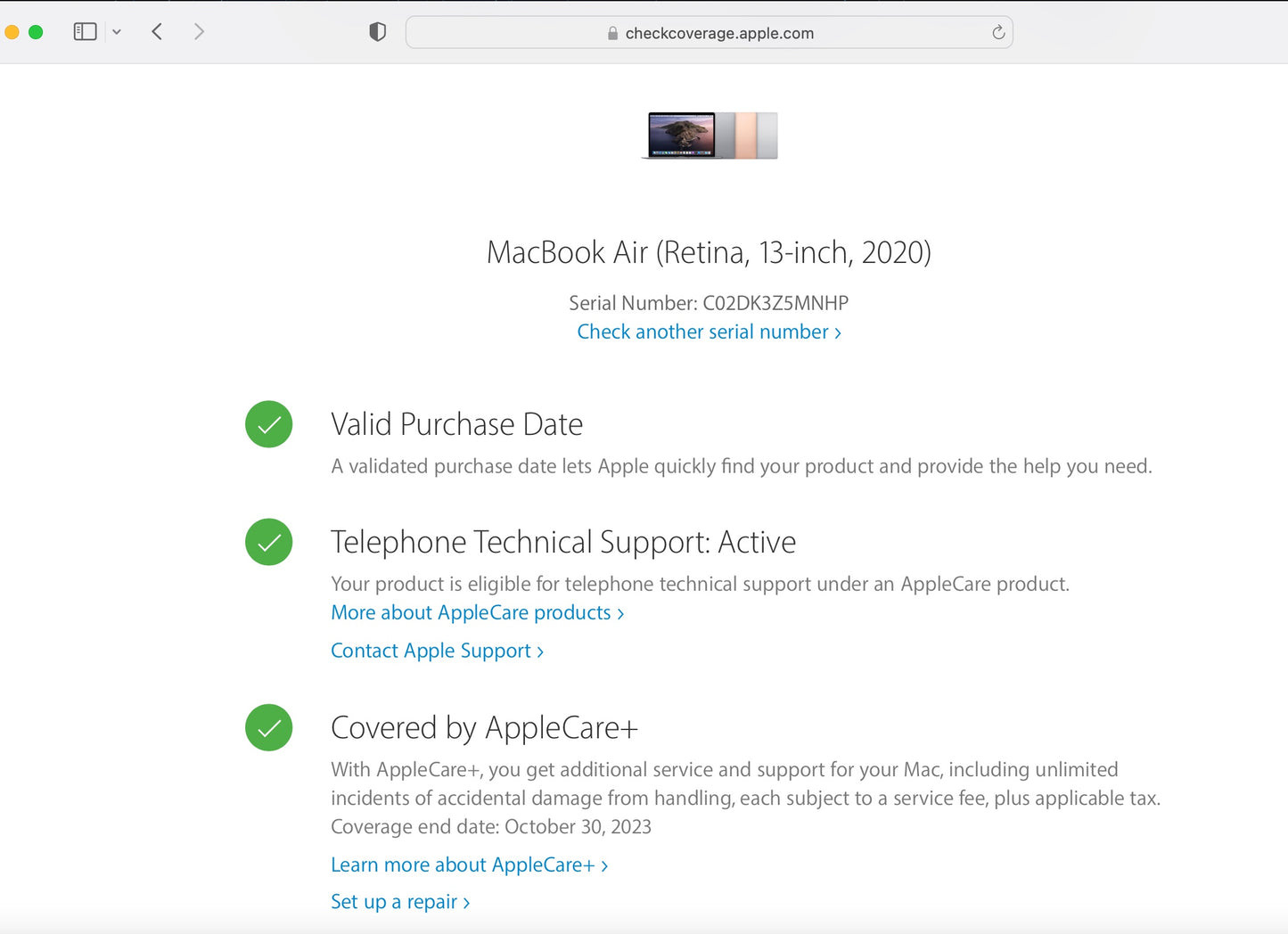The width and height of the screenshot is (1288, 934).
Task: Click the green checkmark beside Covered by AppleCare+
Action: tap(268, 727)
